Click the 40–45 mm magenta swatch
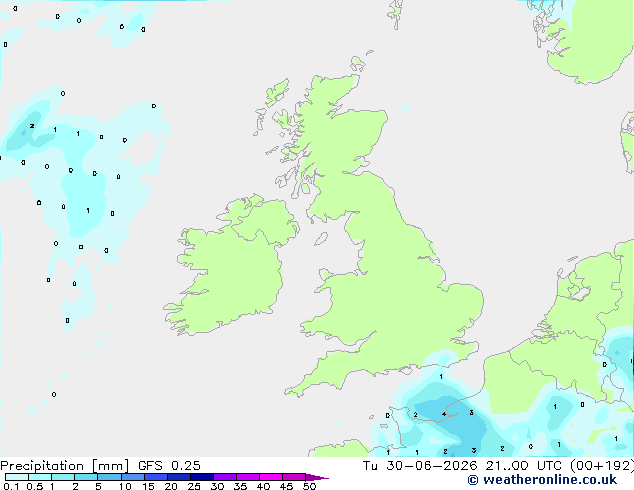 [x=271, y=477]
